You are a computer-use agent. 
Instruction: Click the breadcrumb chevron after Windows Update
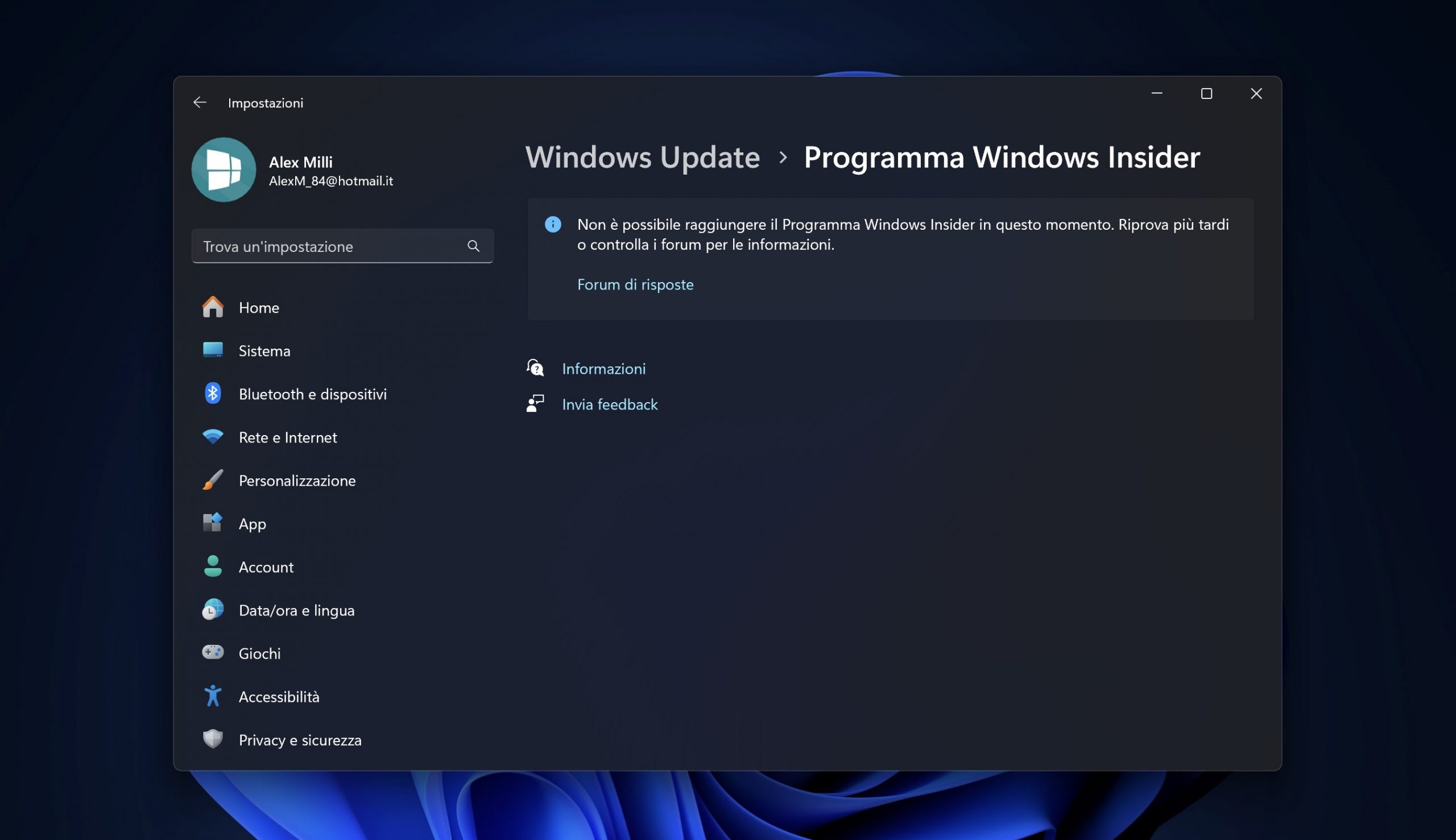[x=783, y=158]
